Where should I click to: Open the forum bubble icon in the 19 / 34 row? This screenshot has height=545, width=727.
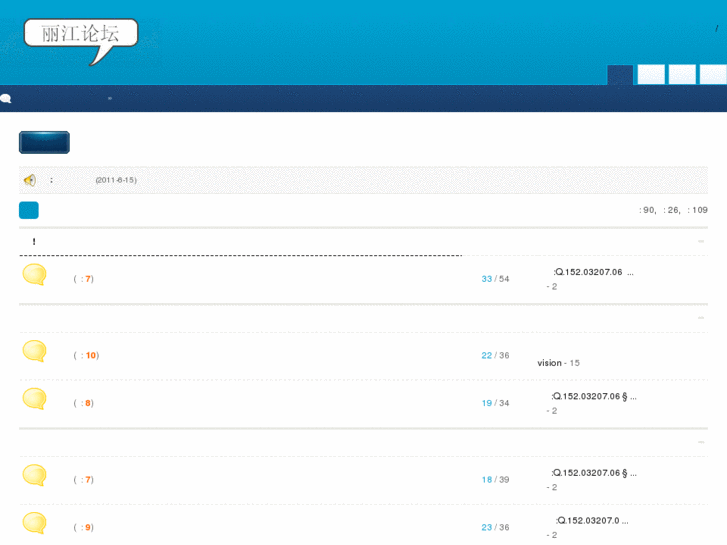pos(35,399)
